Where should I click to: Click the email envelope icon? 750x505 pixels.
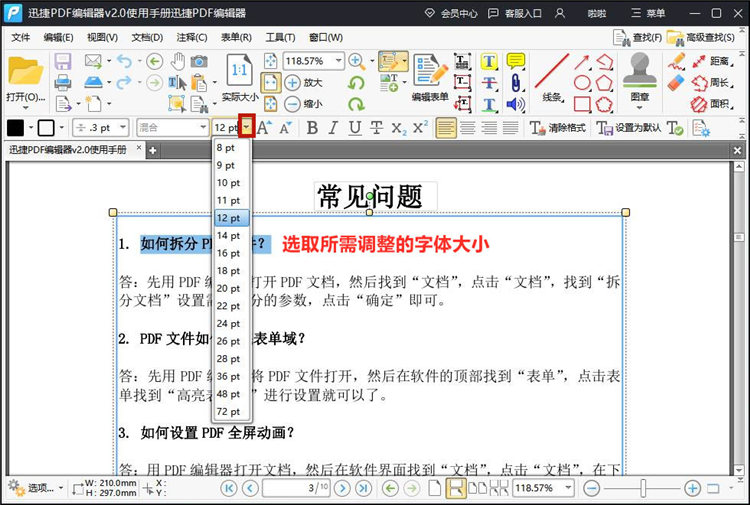click(x=93, y=61)
